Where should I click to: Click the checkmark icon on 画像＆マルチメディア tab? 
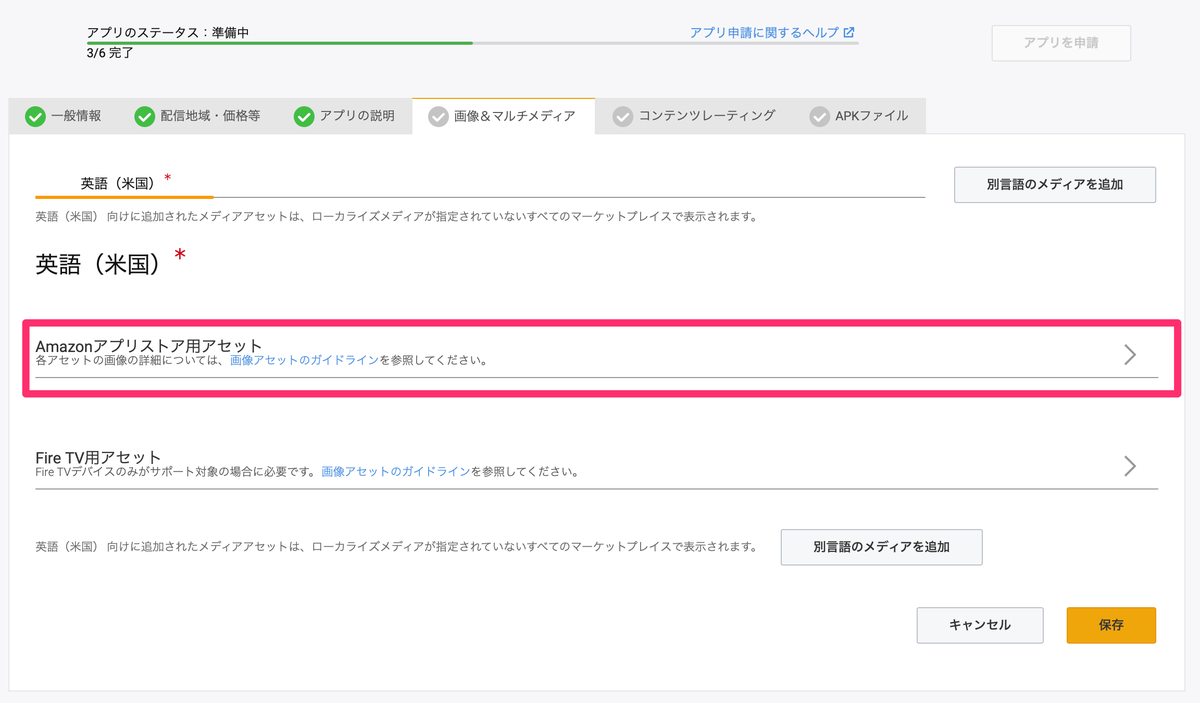[x=437, y=115]
